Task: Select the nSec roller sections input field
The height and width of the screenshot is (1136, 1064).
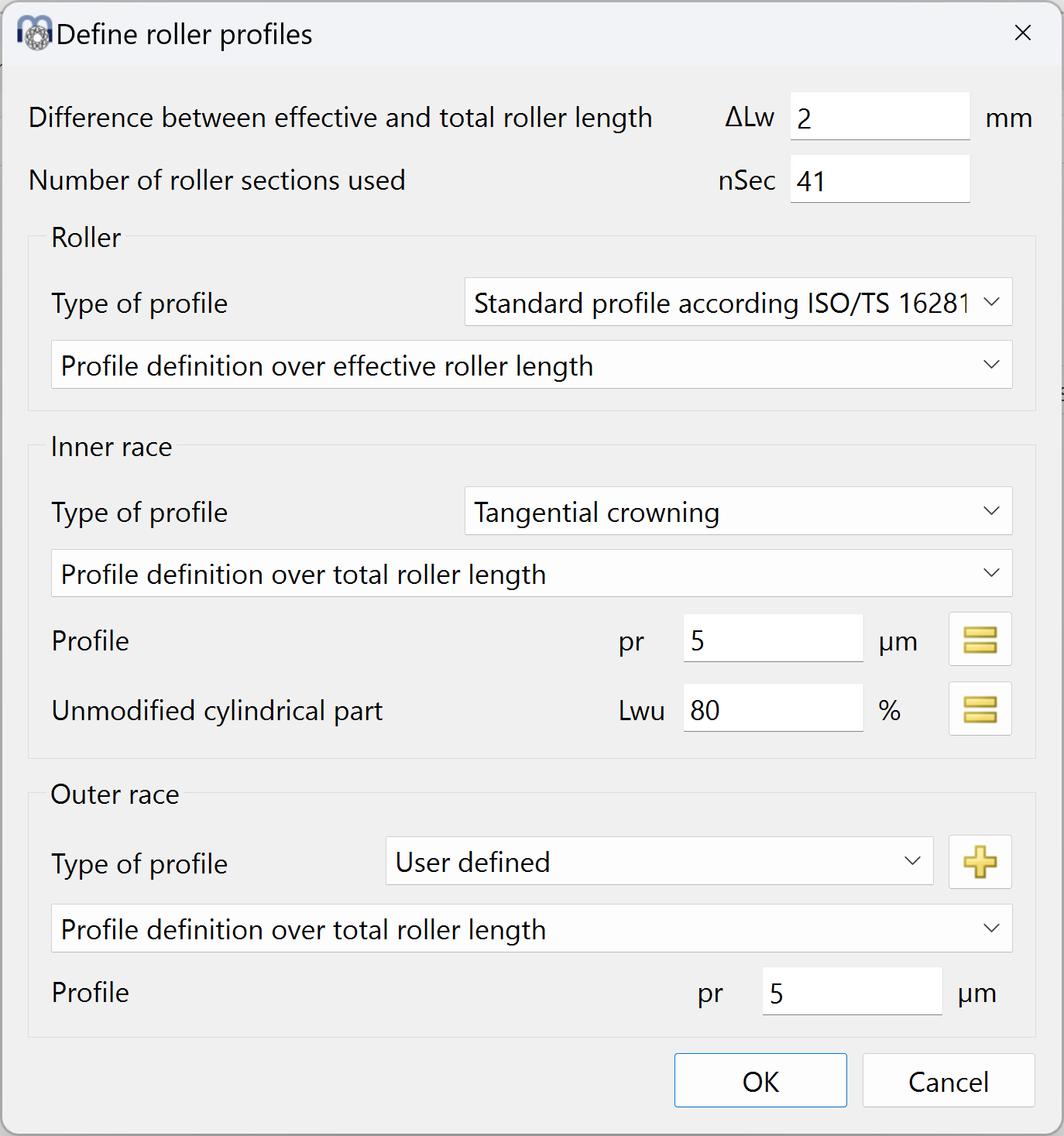Action: pos(879,180)
